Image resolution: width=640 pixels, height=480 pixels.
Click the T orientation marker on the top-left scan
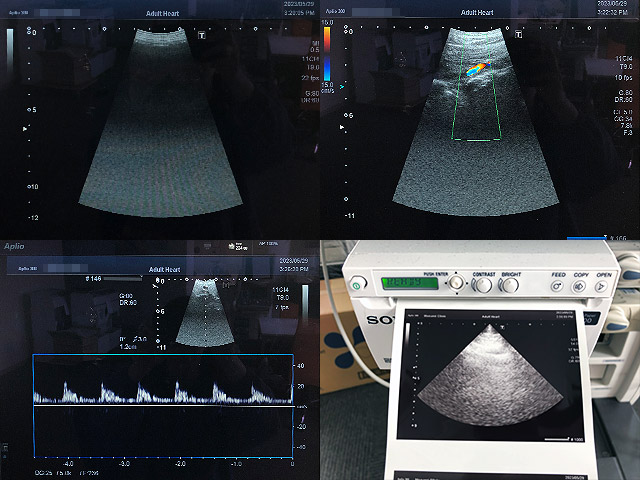(x=202, y=36)
